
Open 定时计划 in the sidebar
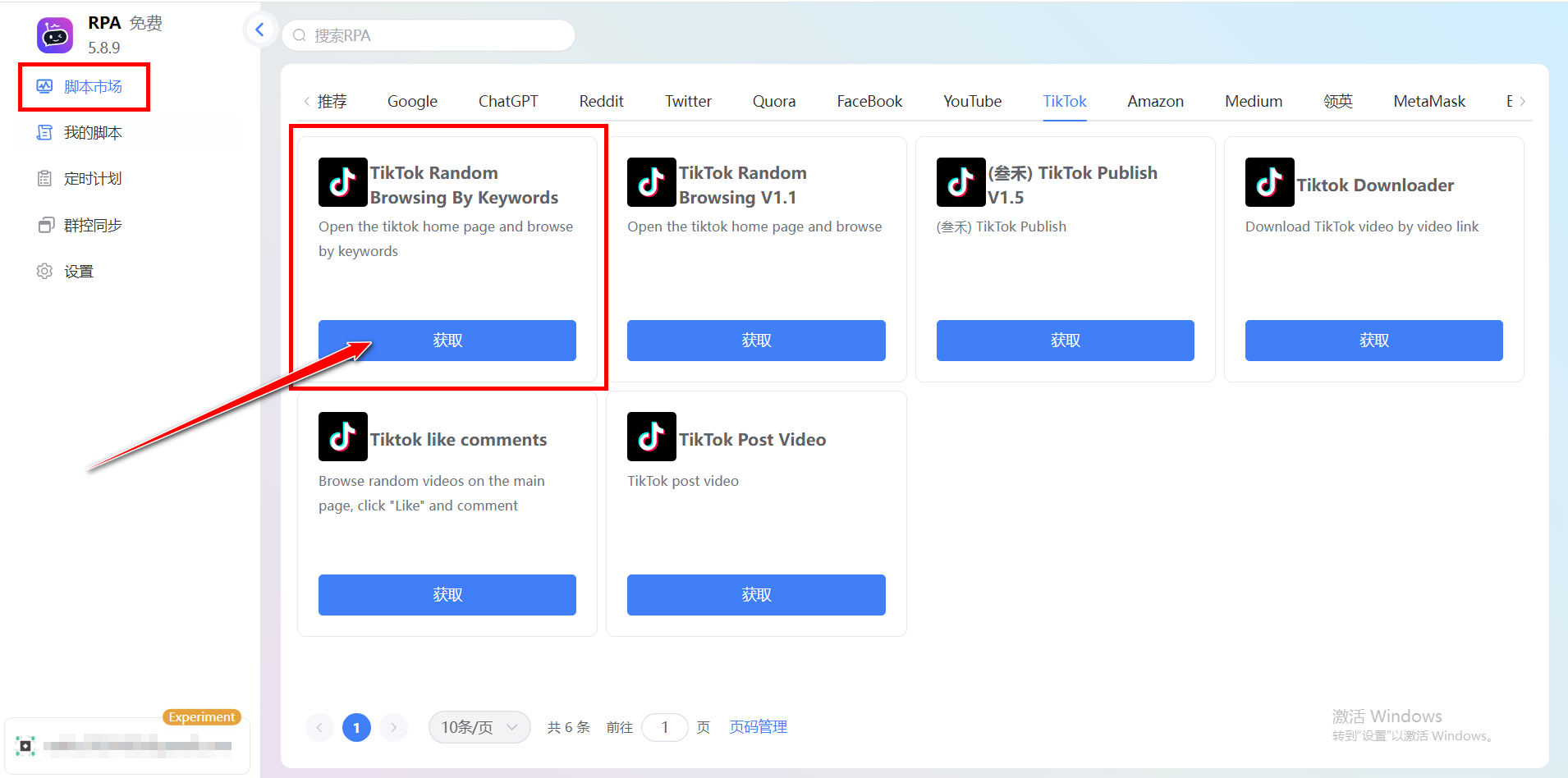(93, 178)
